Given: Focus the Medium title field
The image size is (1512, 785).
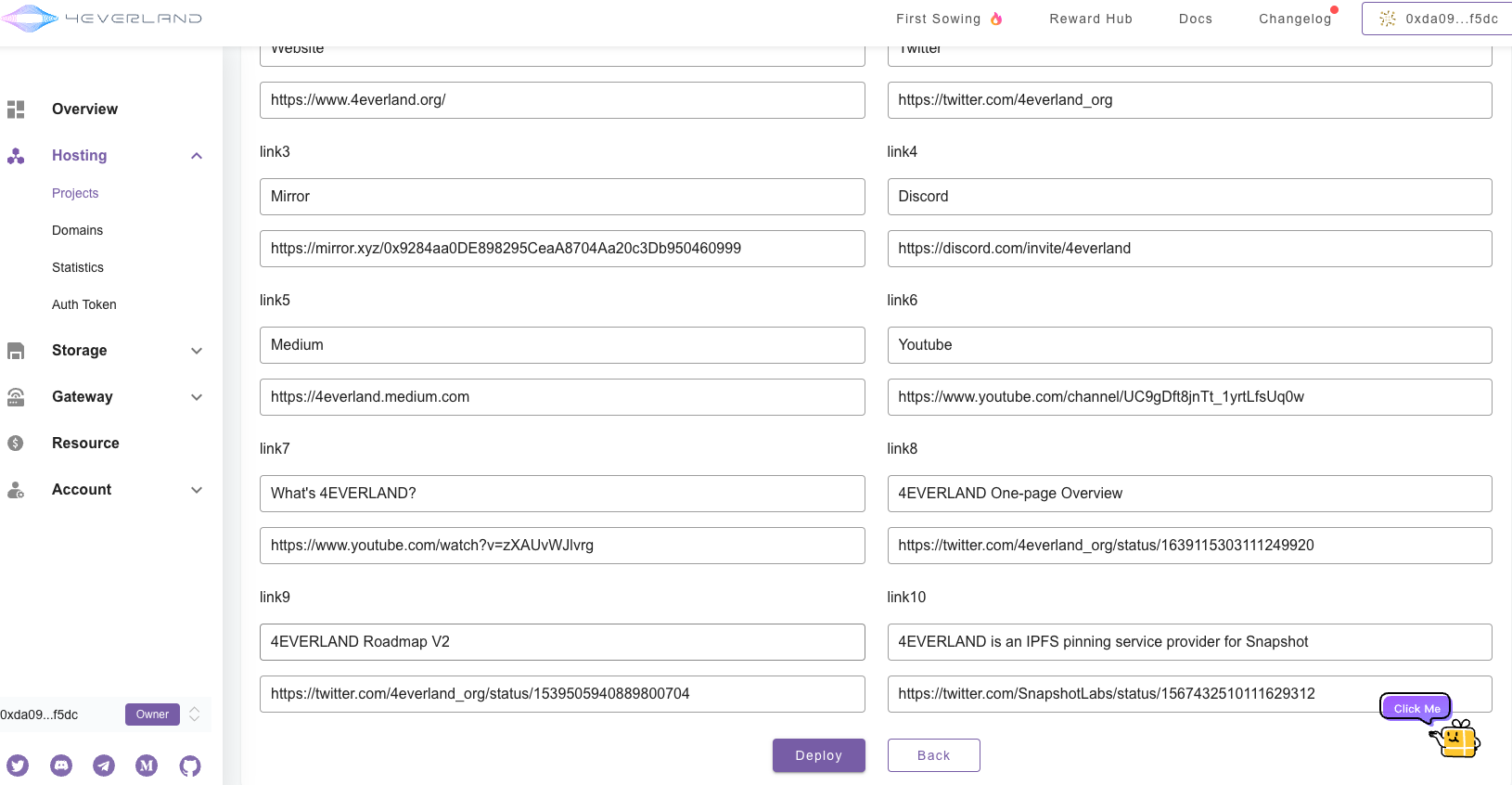Looking at the screenshot, I should tap(562, 345).
